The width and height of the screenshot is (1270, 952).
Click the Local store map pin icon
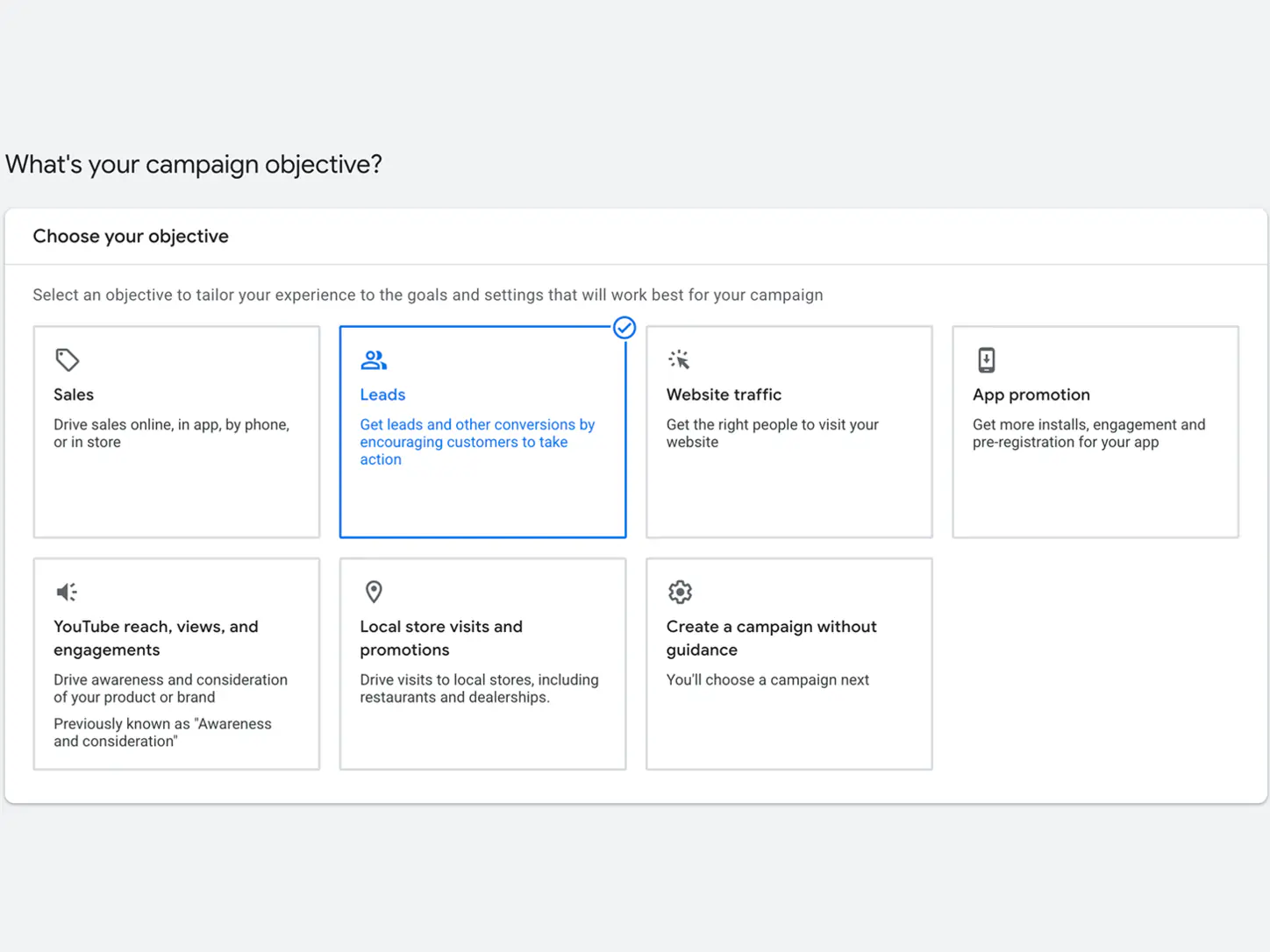(x=374, y=592)
